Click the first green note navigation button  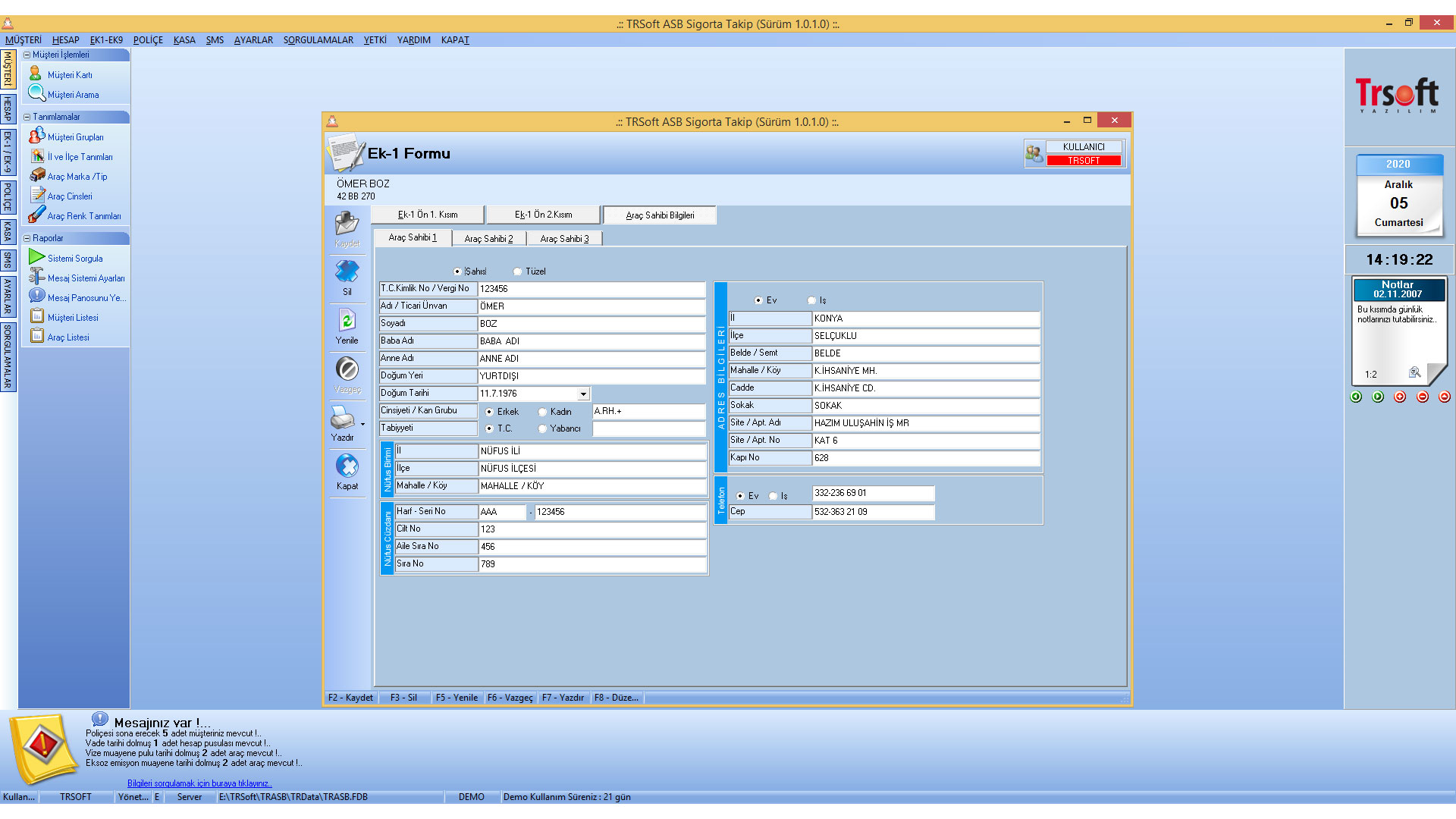tap(1356, 397)
